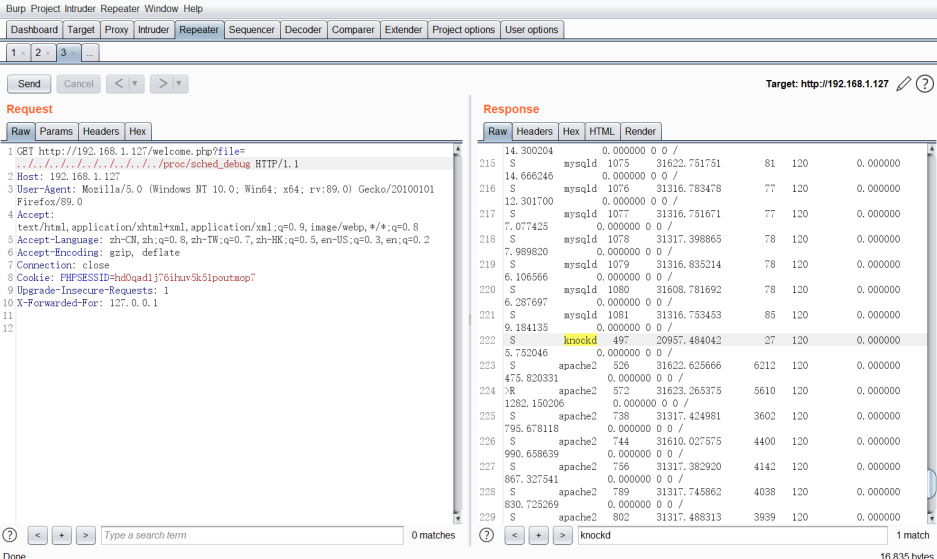This screenshot has width=937, height=559.
Task: Open request search help icon
Action: pos(10,535)
